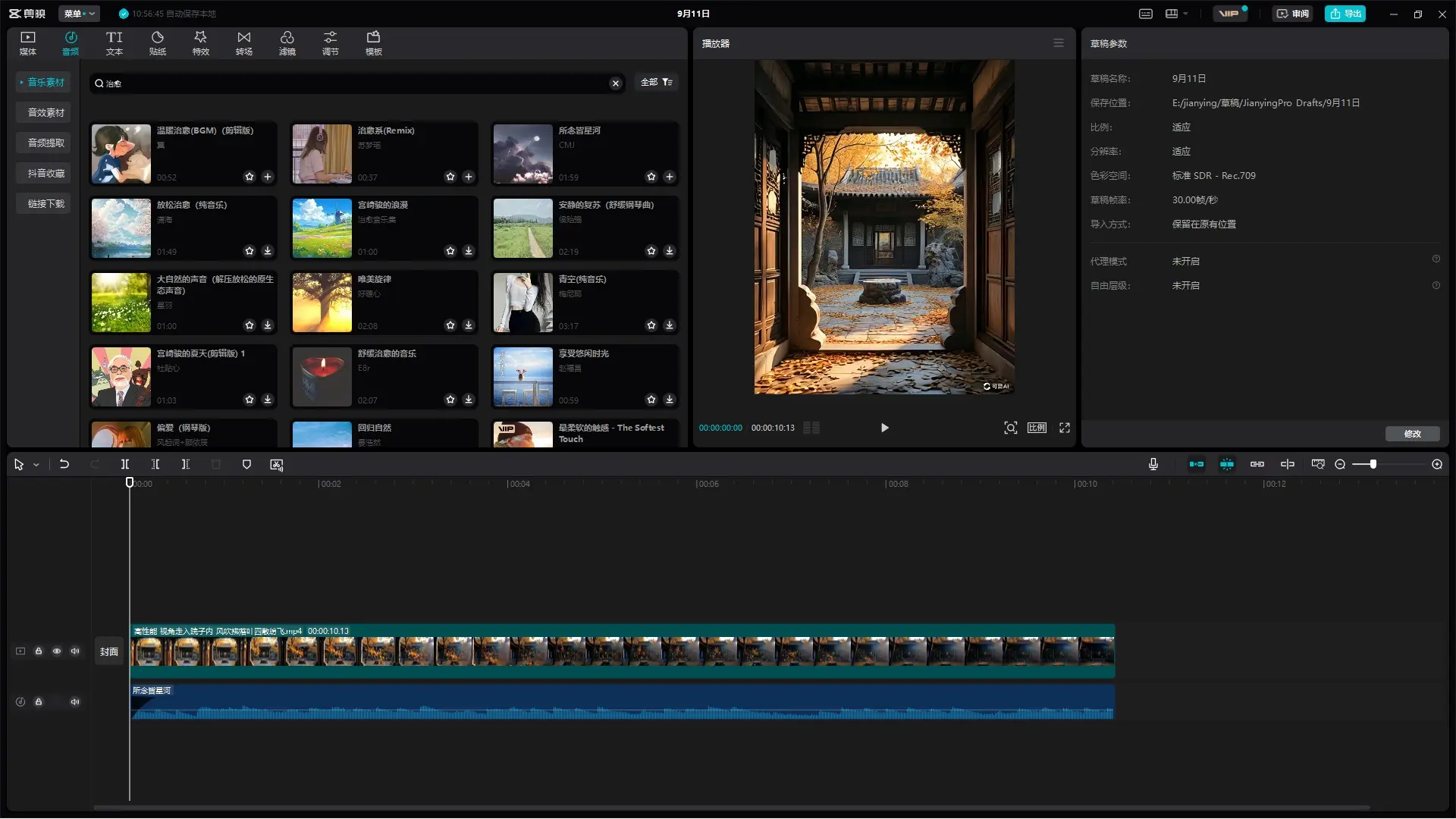Screen dimensions: 1456x819
Task: Expand the 音乐素材 sidebar category
Action: click(43, 82)
